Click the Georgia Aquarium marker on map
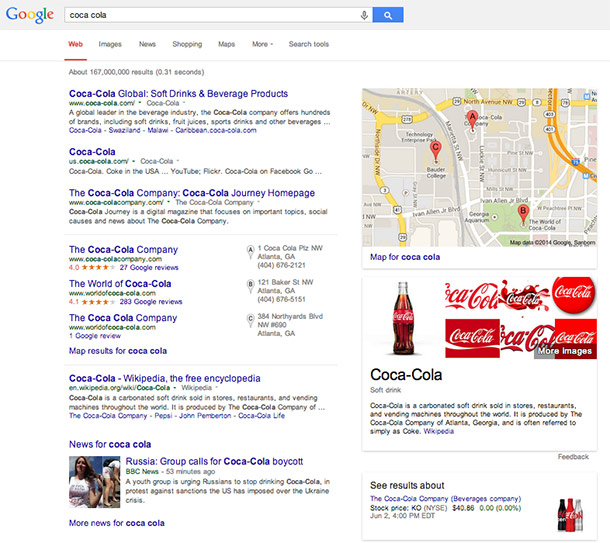This screenshot has width=610, height=543. [x=494, y=217]
